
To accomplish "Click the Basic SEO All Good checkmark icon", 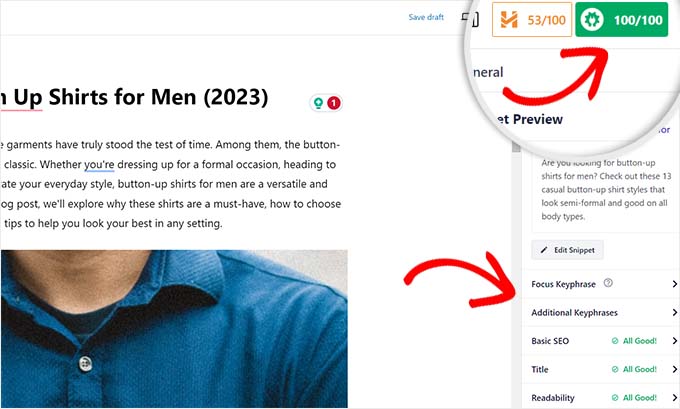I will (615, 341).
